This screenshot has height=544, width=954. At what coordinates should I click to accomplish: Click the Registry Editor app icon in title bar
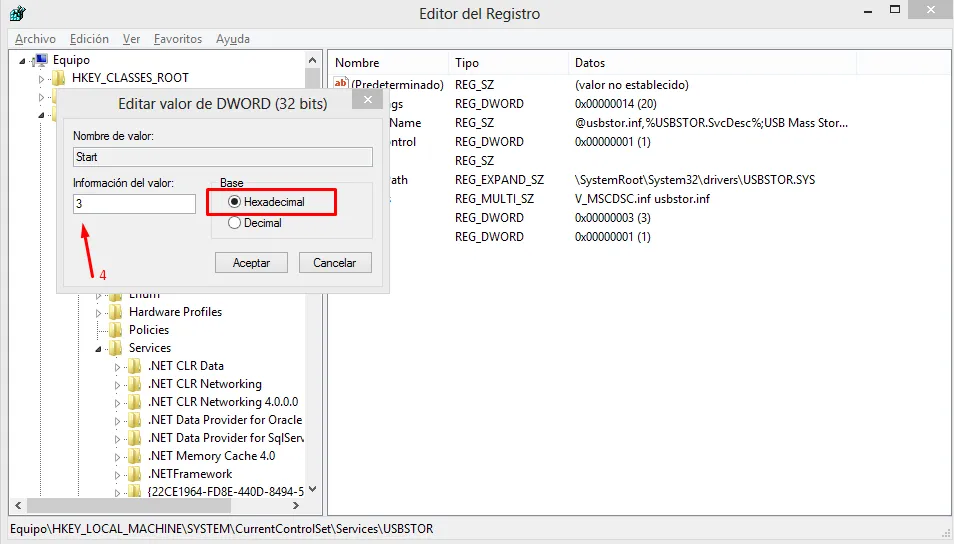click(x=18, y=13)
